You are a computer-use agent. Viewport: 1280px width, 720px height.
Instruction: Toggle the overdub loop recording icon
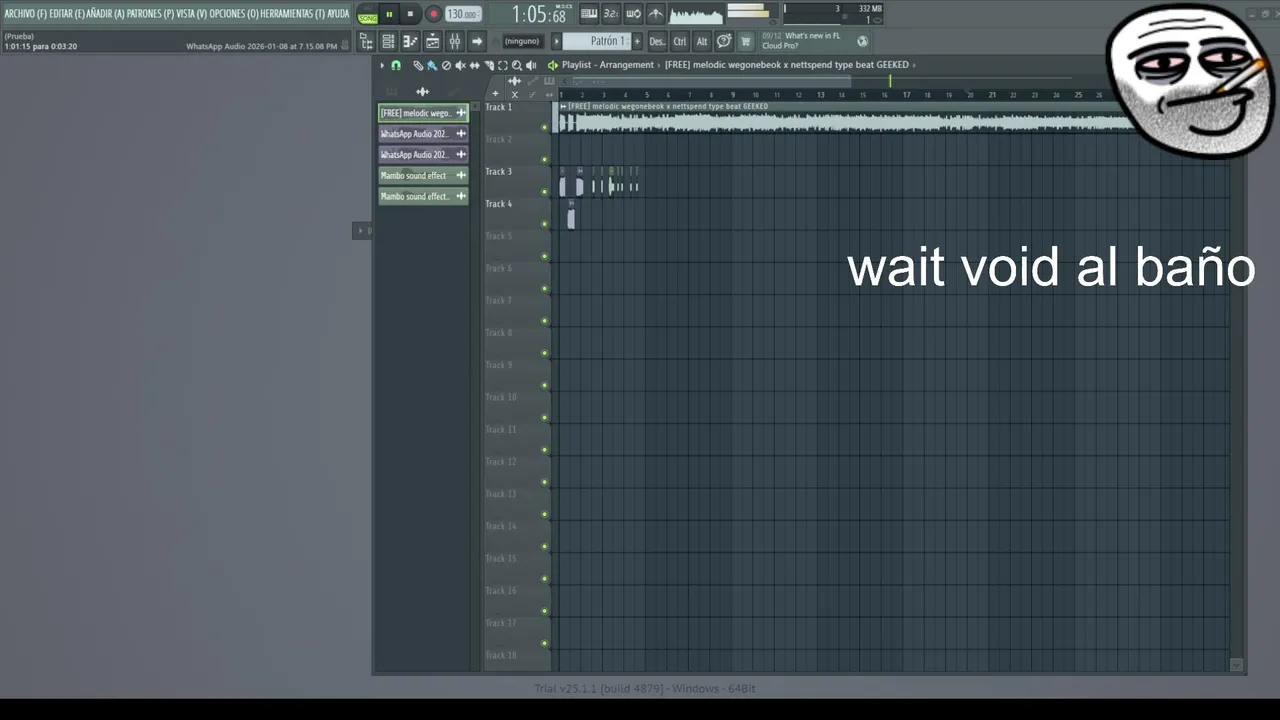(633, 14)
